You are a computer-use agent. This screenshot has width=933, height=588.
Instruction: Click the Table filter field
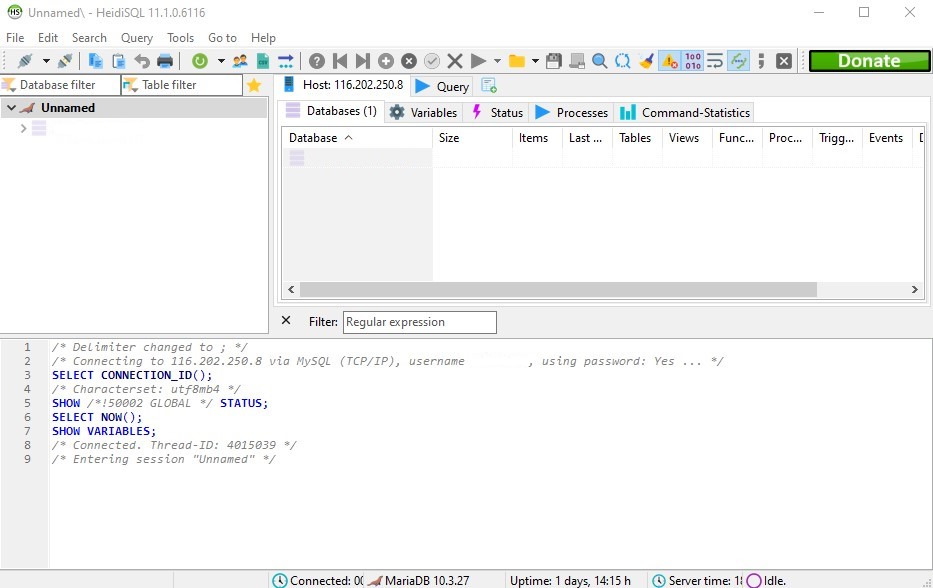click(182, 85)
